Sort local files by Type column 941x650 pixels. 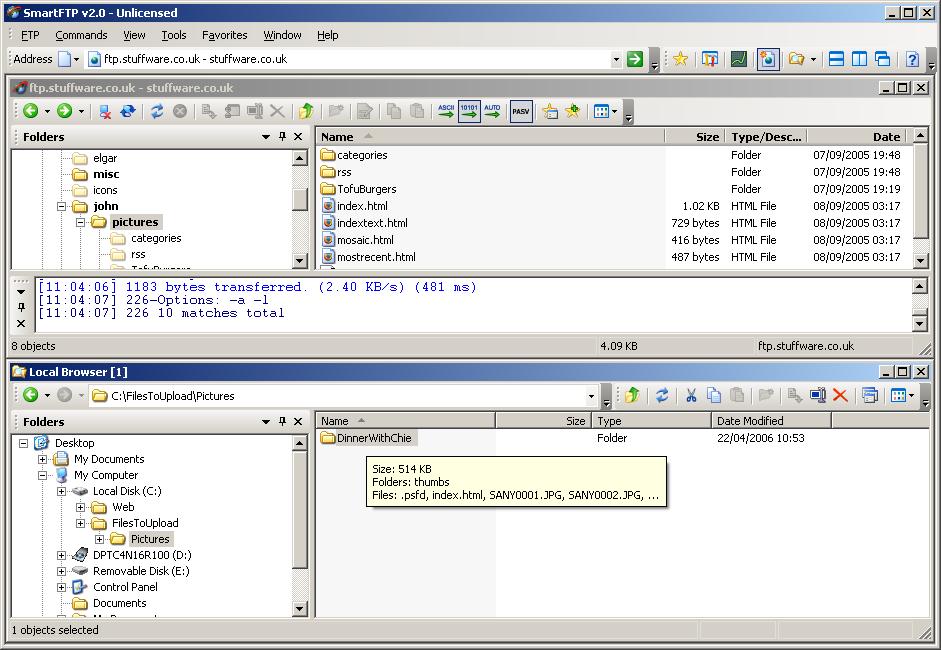click(x=651, y=421)
